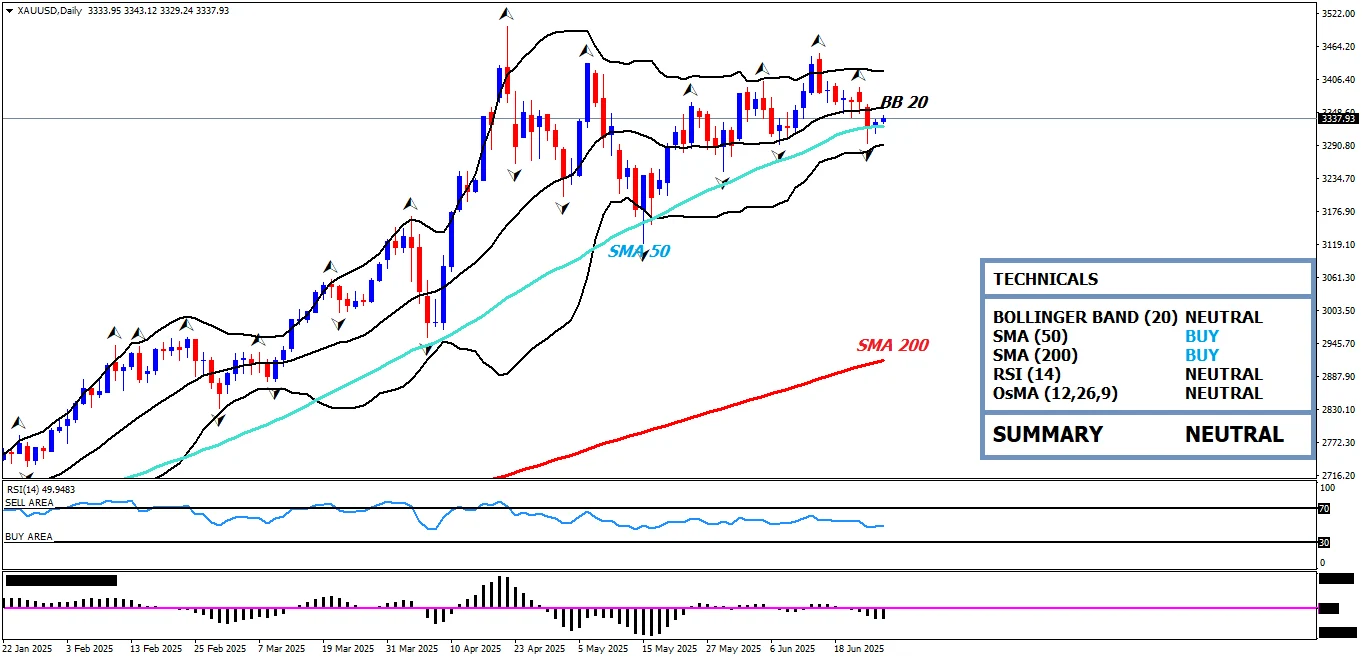Click the SUMMARY NEUTRAL result box
Viewport: 1362px width, 660px height.
click(x=1146, y=434)
